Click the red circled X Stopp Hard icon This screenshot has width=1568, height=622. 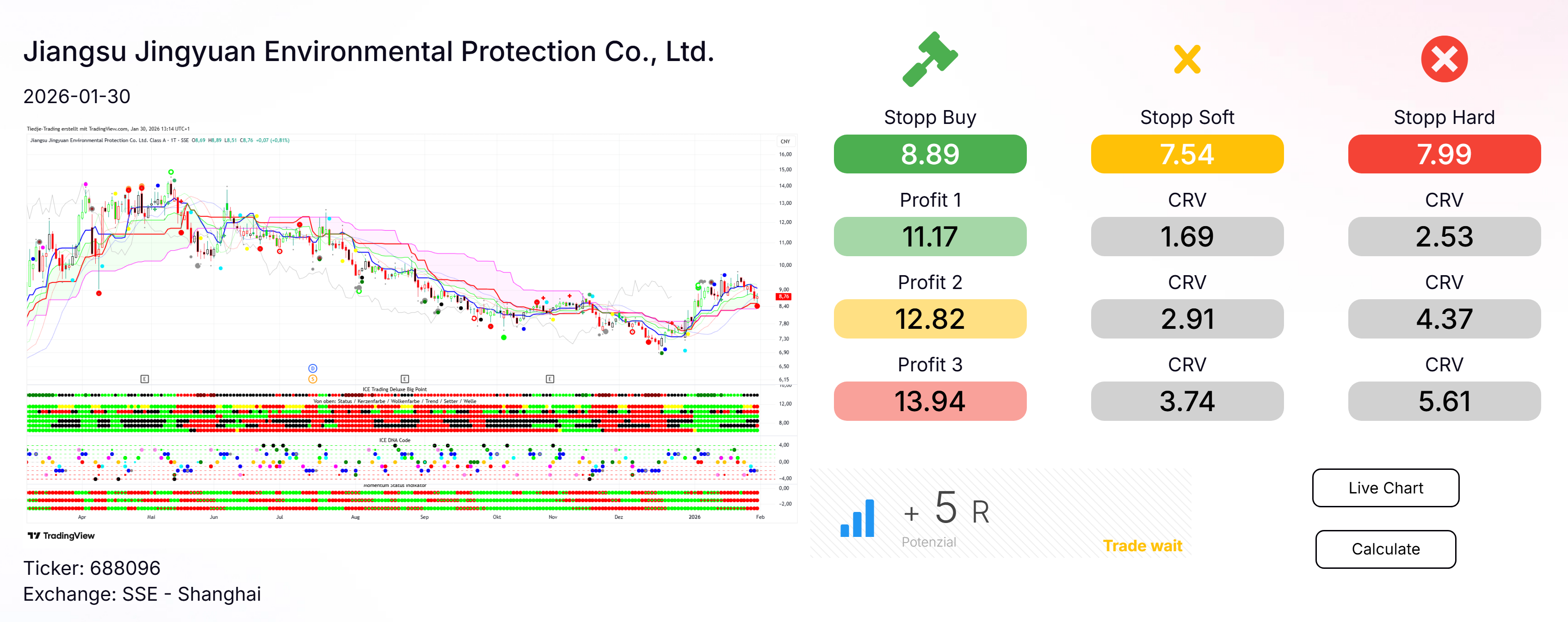(x=1444, y=59)
